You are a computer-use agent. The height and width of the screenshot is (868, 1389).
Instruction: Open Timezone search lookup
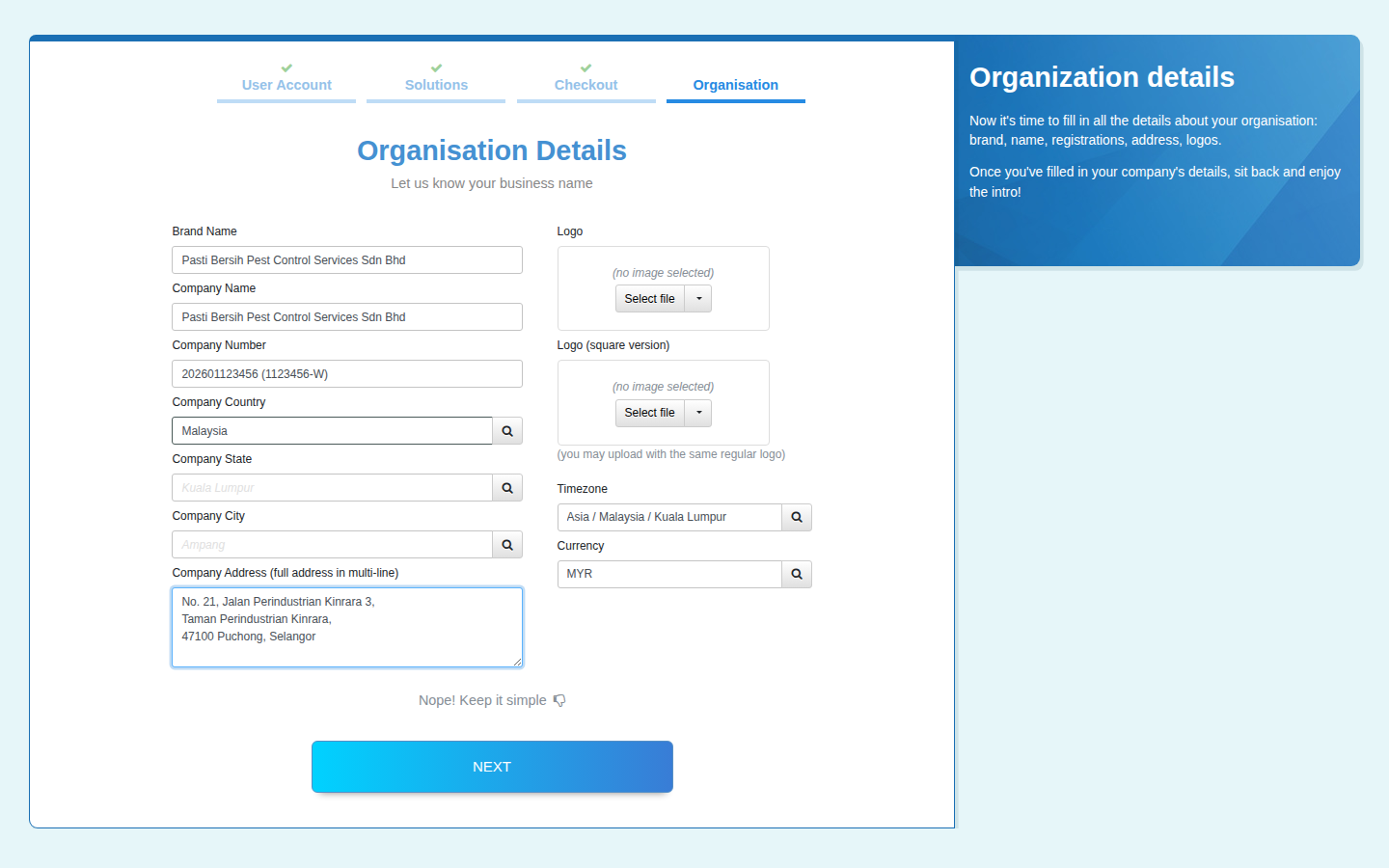click(797, 517)
